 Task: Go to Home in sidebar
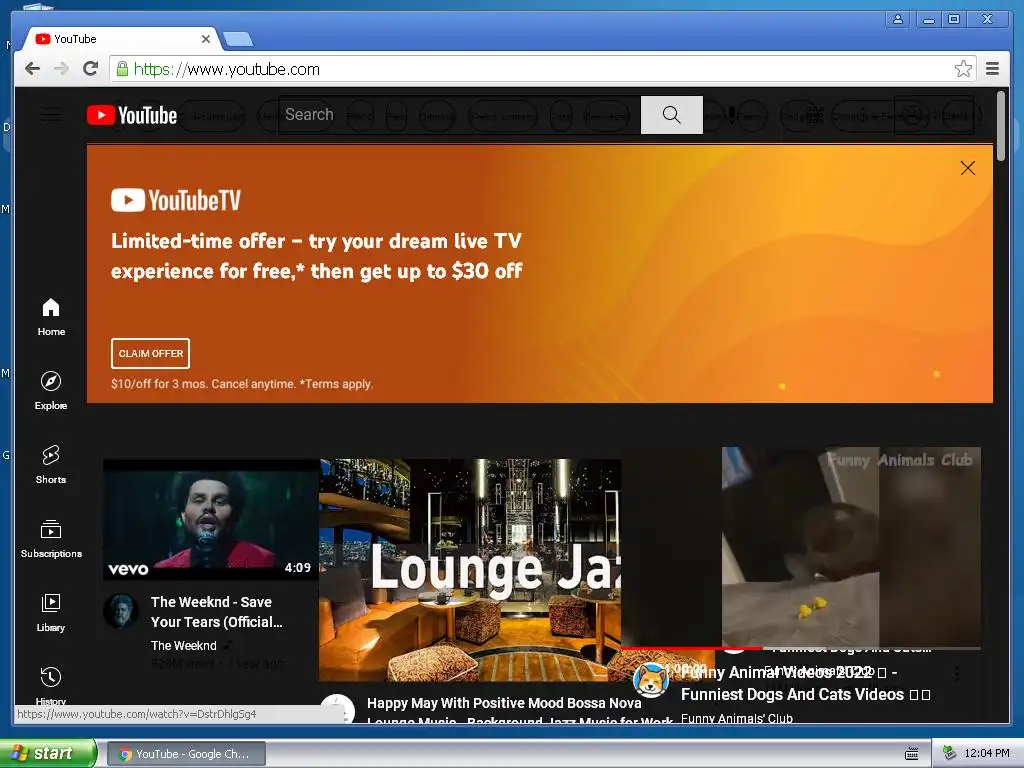pos(51,317)
